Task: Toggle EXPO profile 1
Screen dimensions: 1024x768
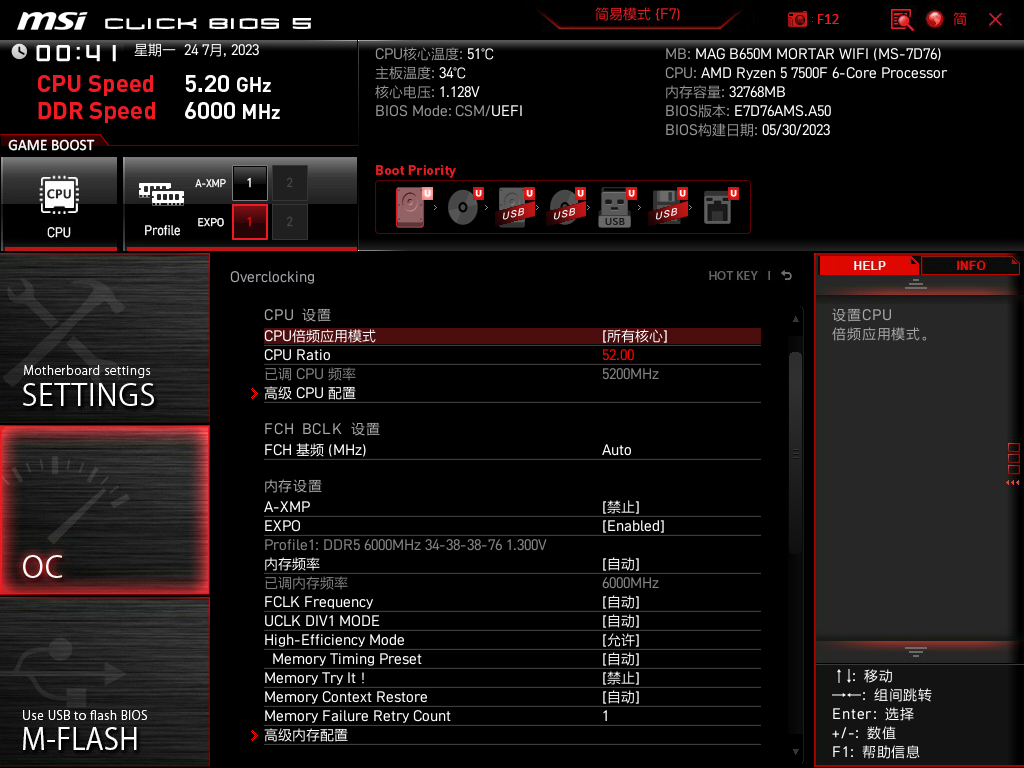Action: pos(249,222)
